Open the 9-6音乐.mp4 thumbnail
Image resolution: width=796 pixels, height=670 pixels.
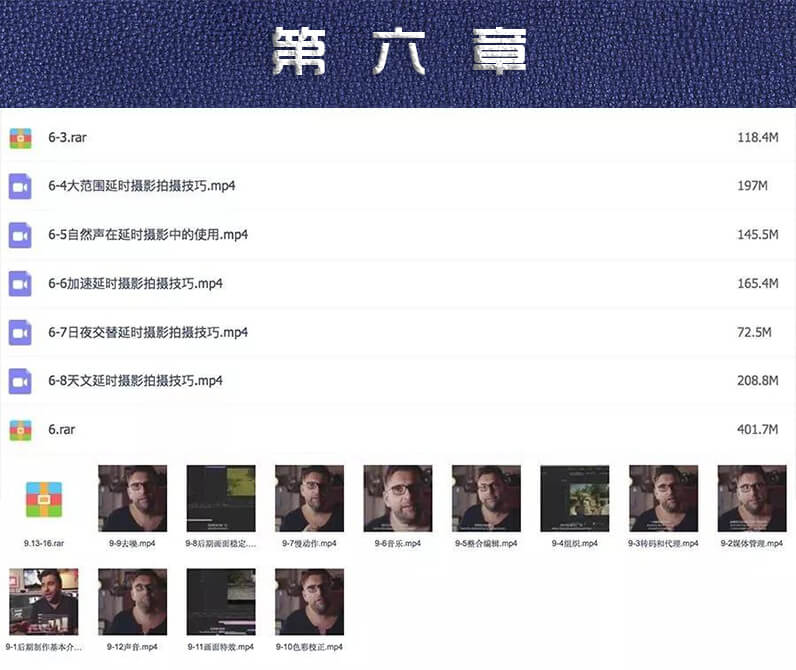click(x=398, y=498)
